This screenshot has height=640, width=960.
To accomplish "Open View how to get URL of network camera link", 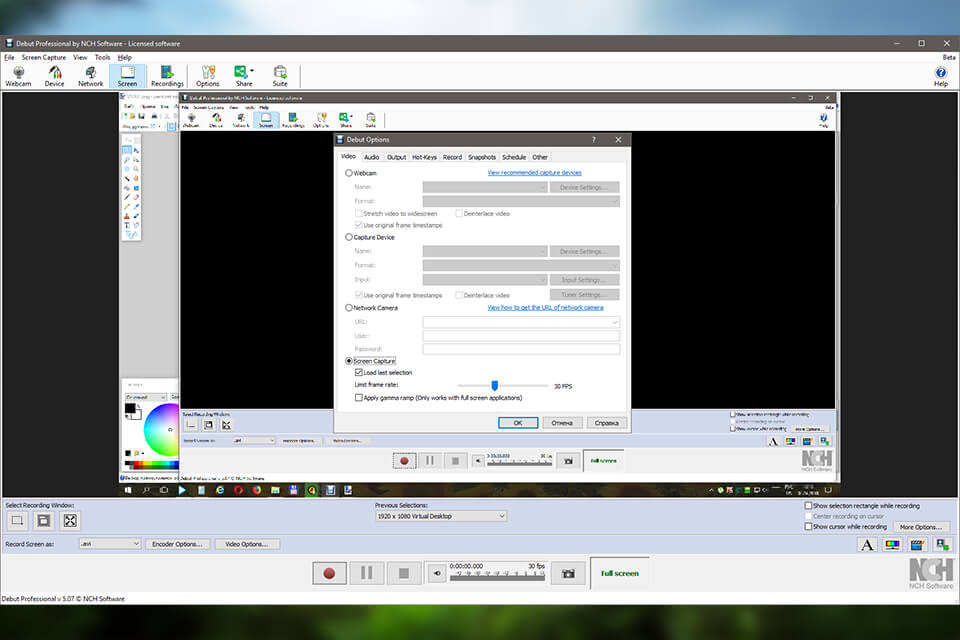I will click(546, 307).
